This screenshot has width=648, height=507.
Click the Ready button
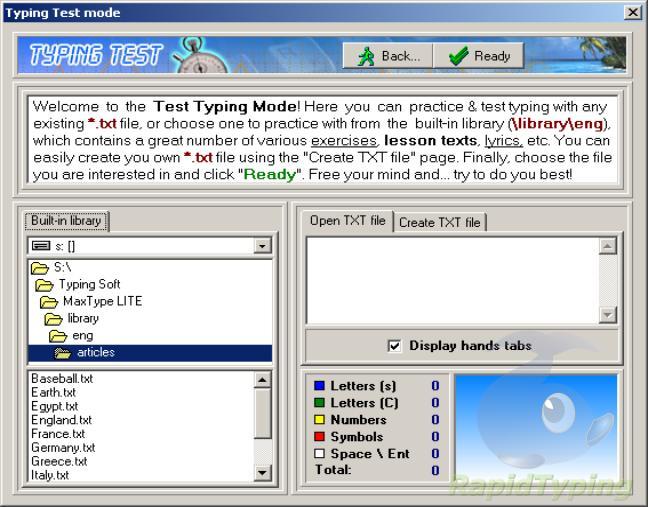(478, 56)
